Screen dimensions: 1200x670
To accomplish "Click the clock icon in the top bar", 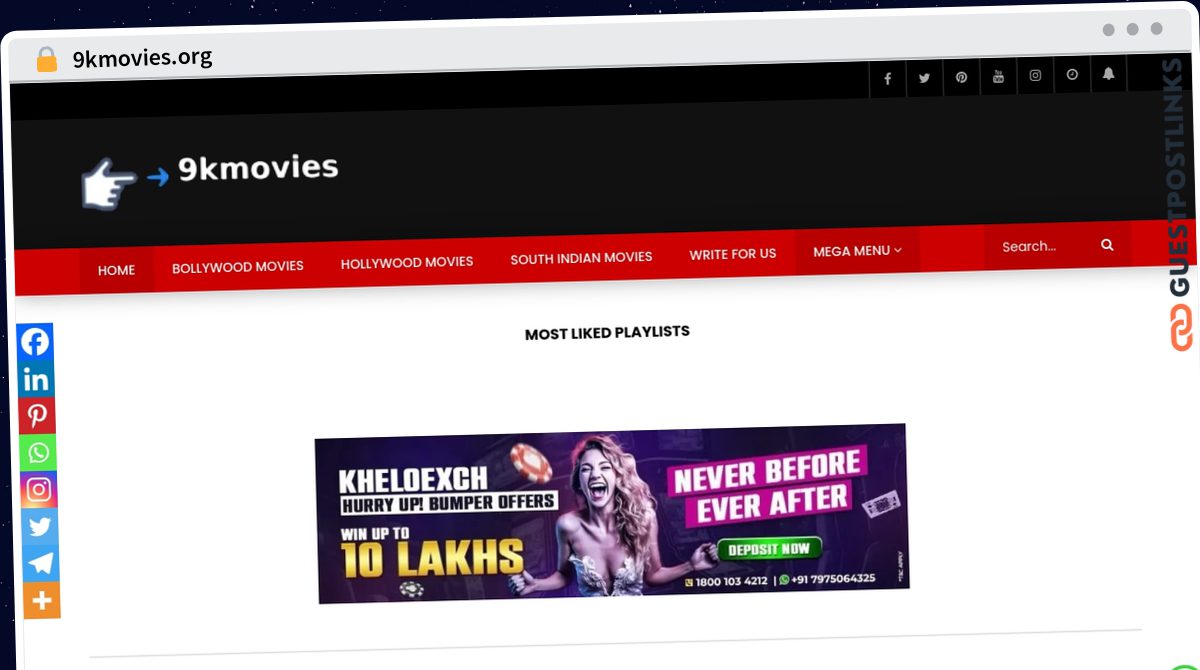I will pyautogui.click(x=1072, y=75).
